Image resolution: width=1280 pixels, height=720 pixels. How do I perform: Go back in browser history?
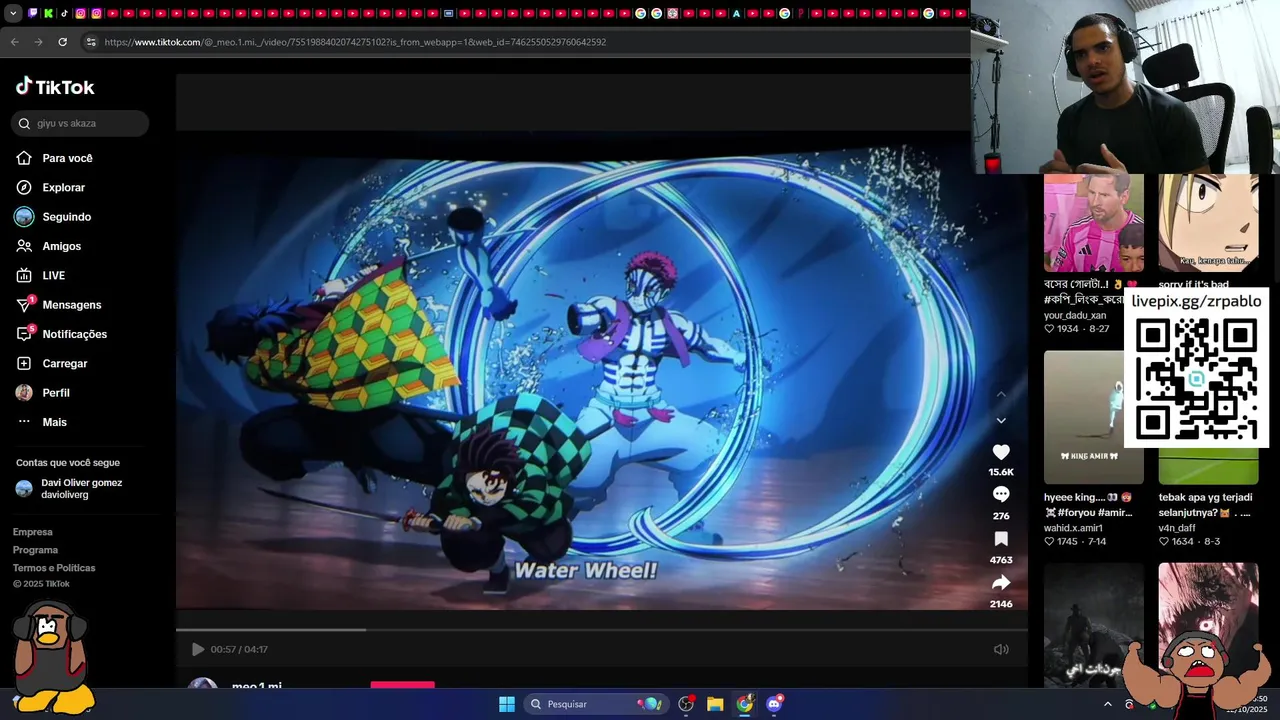tap(14, 42)
